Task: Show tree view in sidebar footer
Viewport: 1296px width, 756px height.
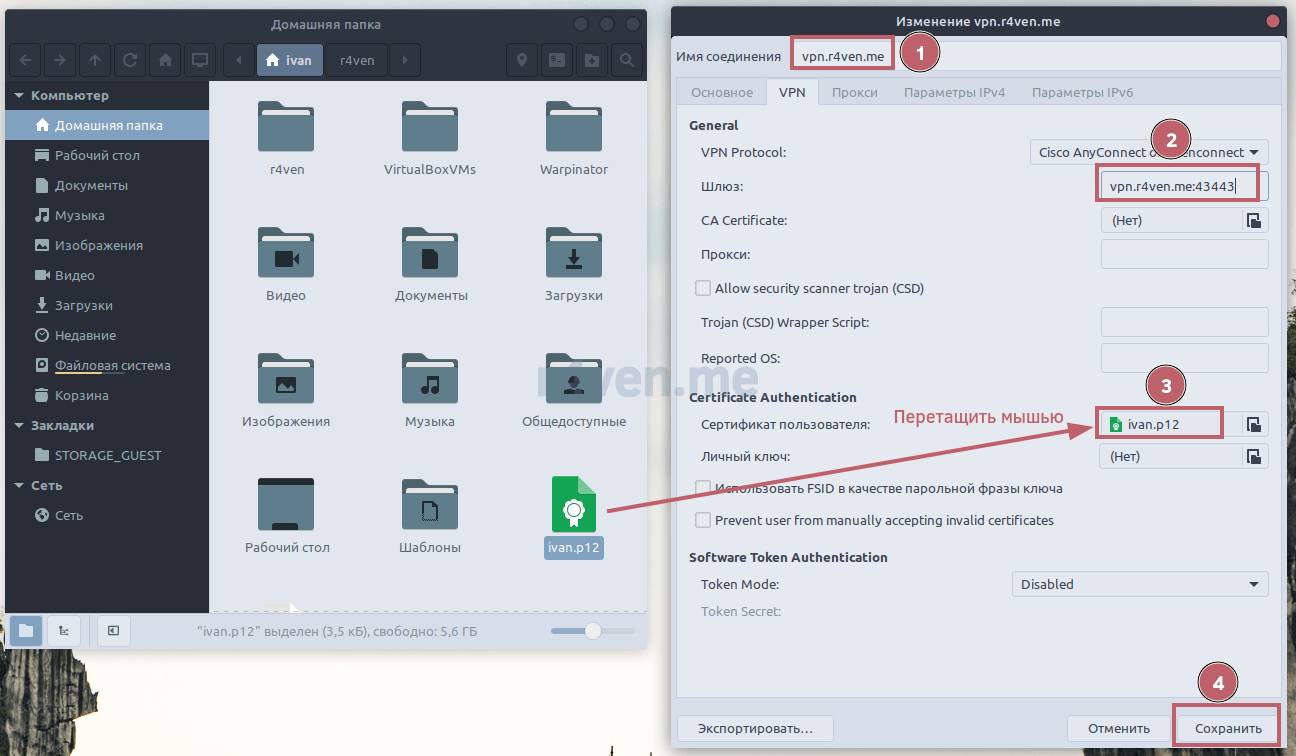Action: point(64,630)
